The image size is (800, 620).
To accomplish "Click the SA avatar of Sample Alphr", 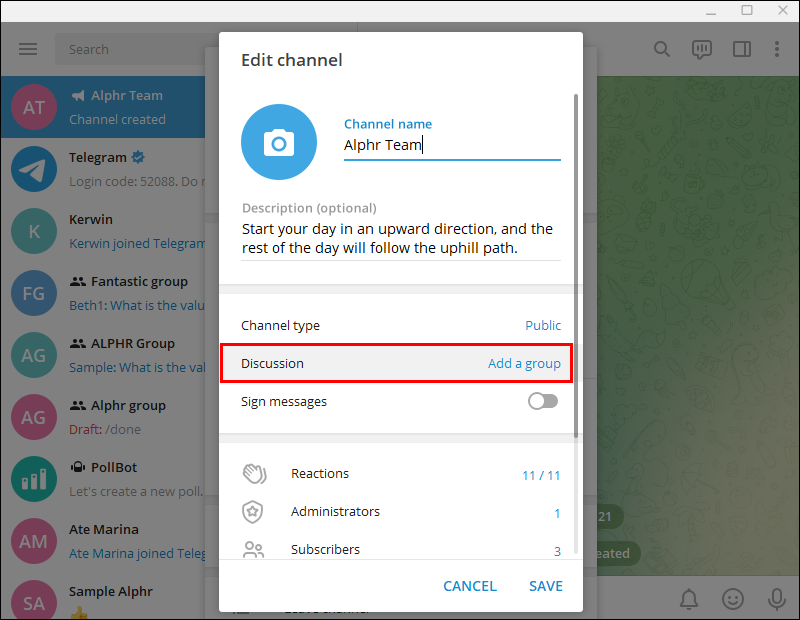I will tap(34, 601).
